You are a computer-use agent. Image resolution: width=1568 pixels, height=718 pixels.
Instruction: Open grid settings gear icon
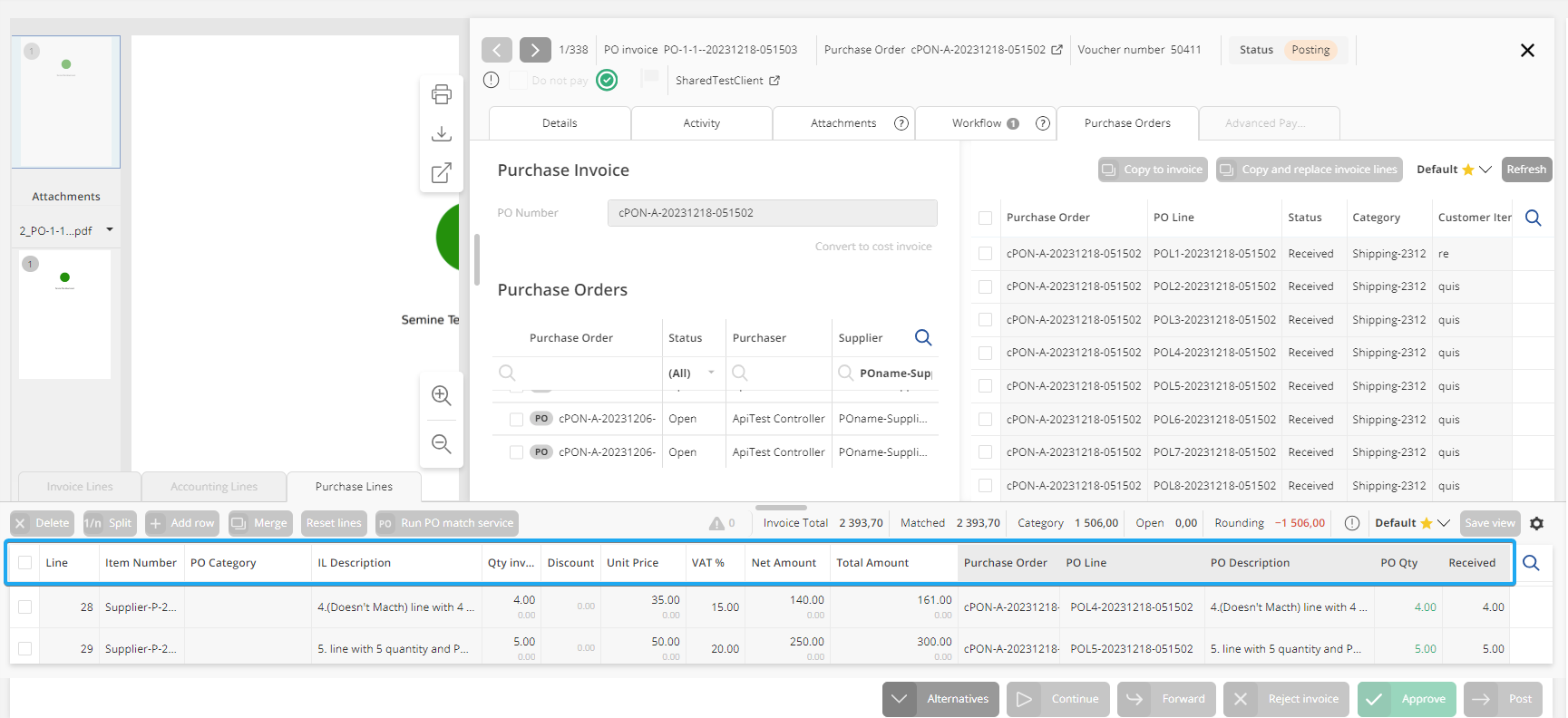coord(1536,523)
